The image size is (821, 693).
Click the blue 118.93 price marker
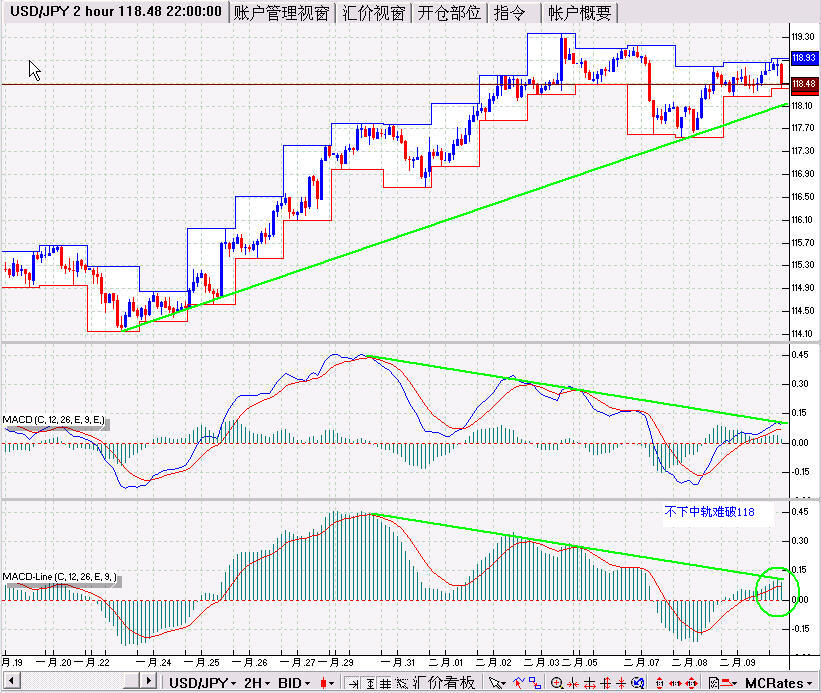click(x=804, y=58)
